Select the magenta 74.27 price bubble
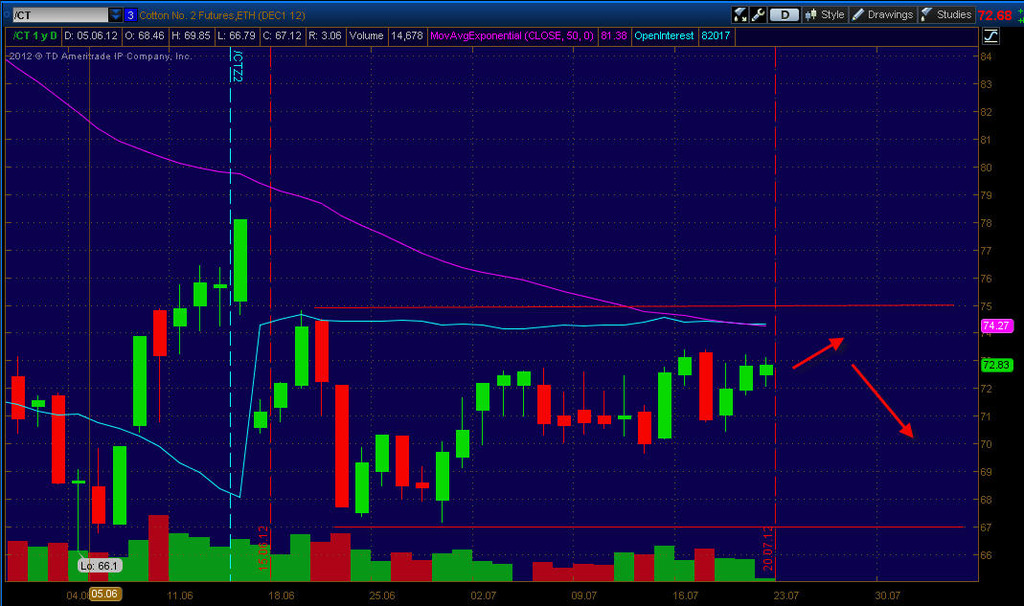The image size is (1024, 606). pyautogui.click(x=997, y=325)
